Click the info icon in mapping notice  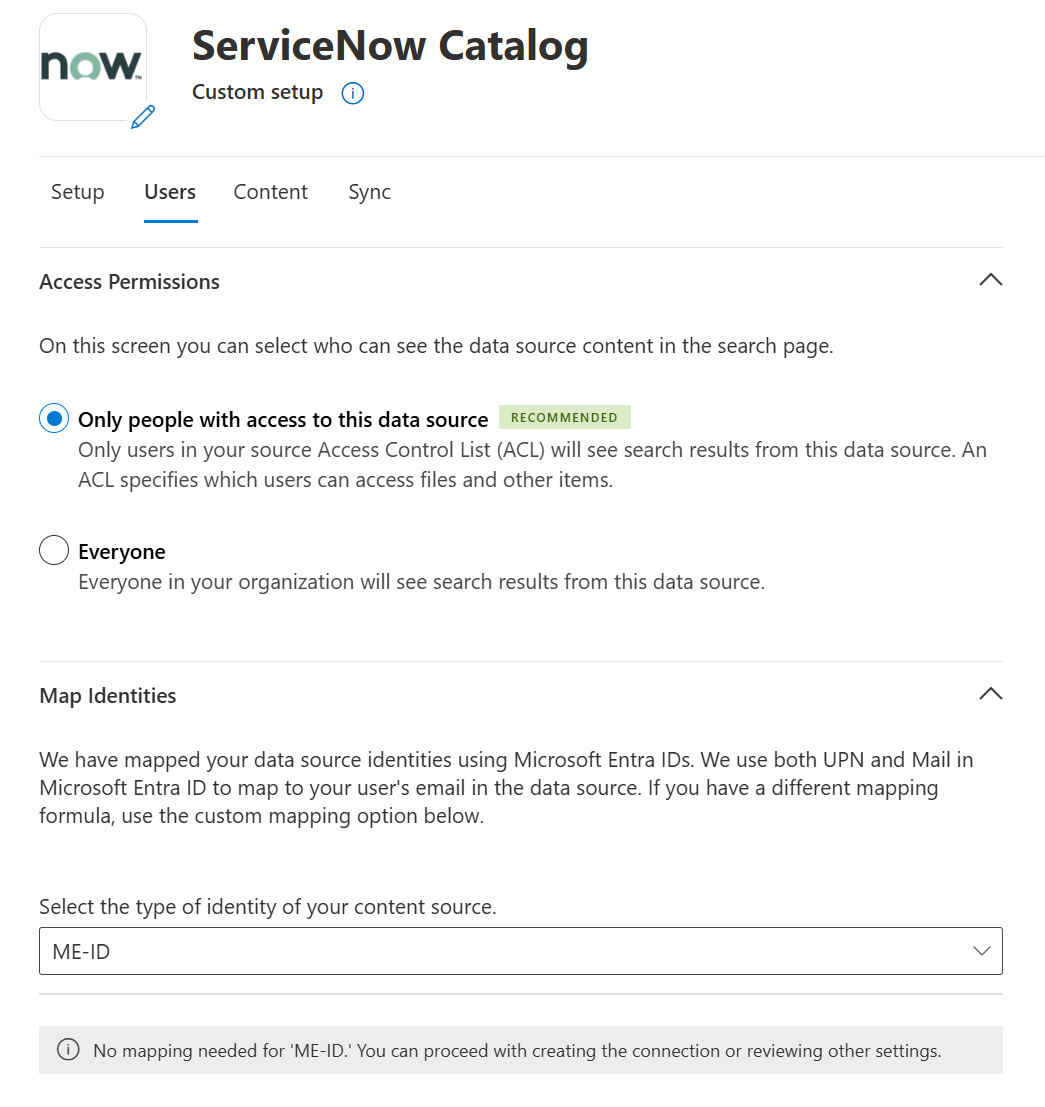(68, 1050)
